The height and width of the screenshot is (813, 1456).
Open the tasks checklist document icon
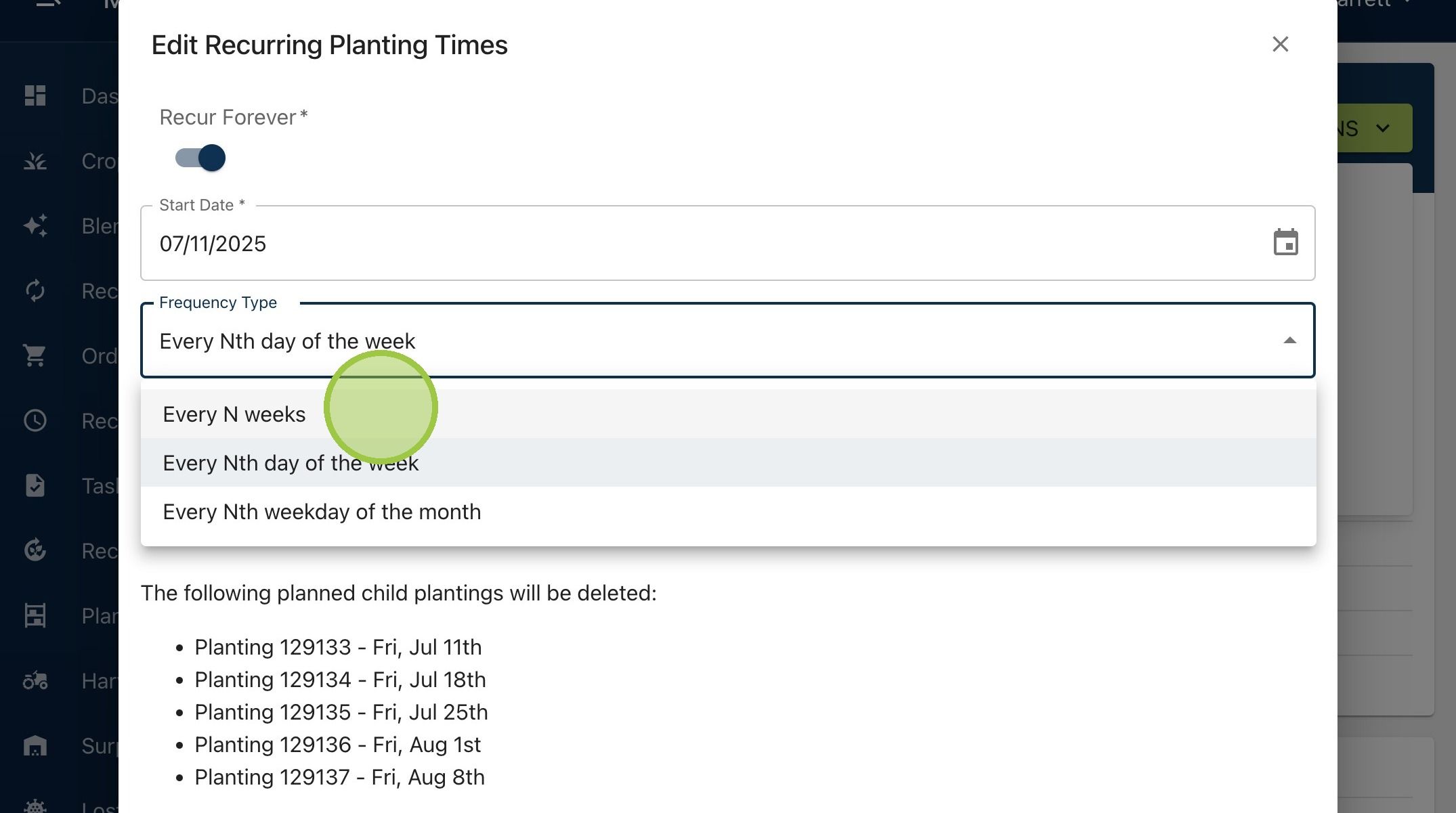(x=35, y=485)
